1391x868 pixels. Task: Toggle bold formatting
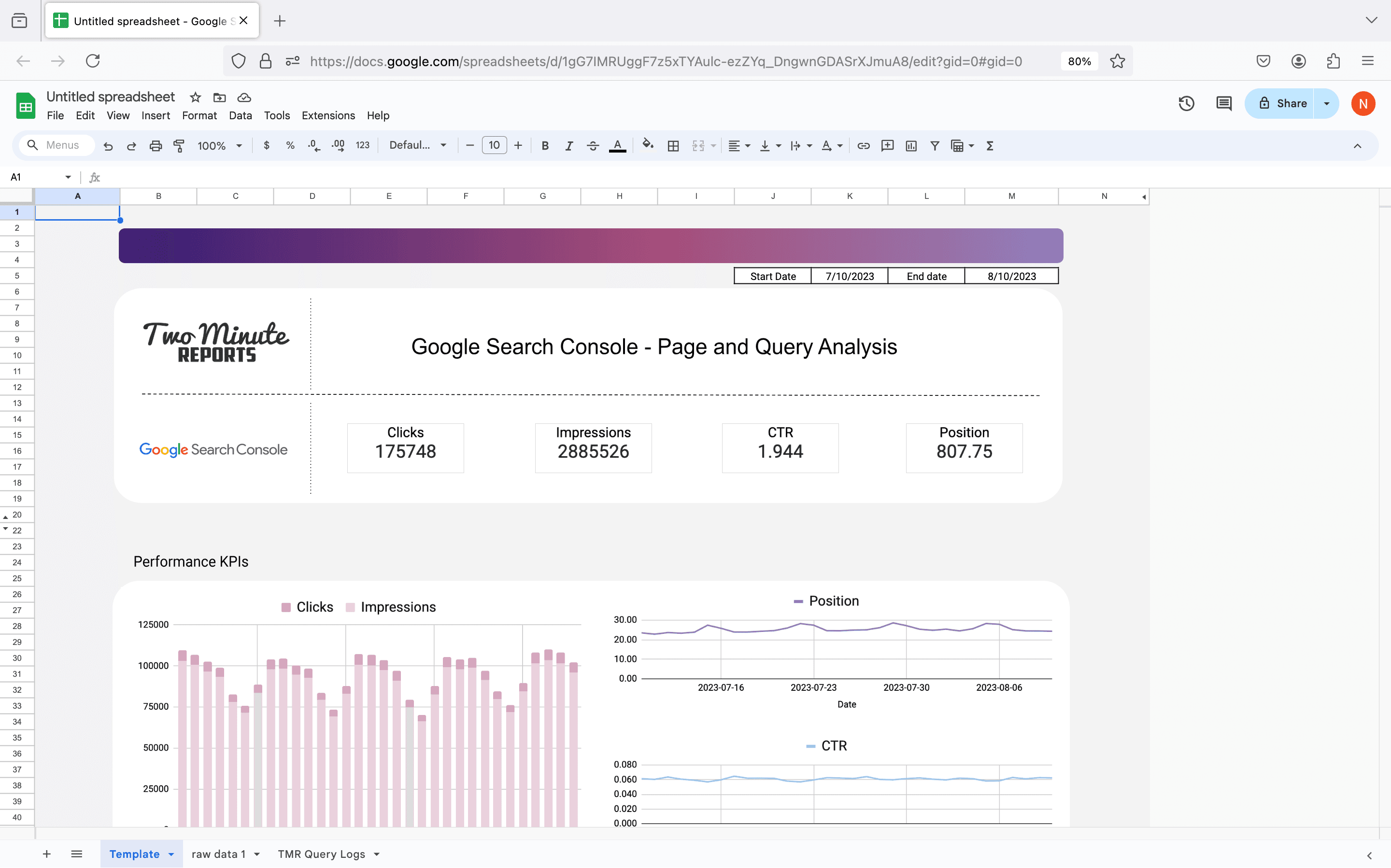pos(544,146)
